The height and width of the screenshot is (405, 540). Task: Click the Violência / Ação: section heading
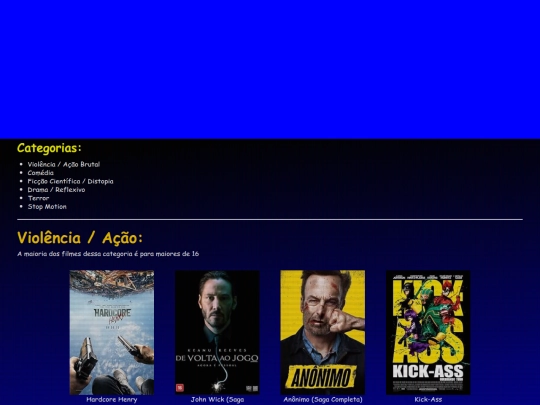pyautogui.click(x=80, y=238)
